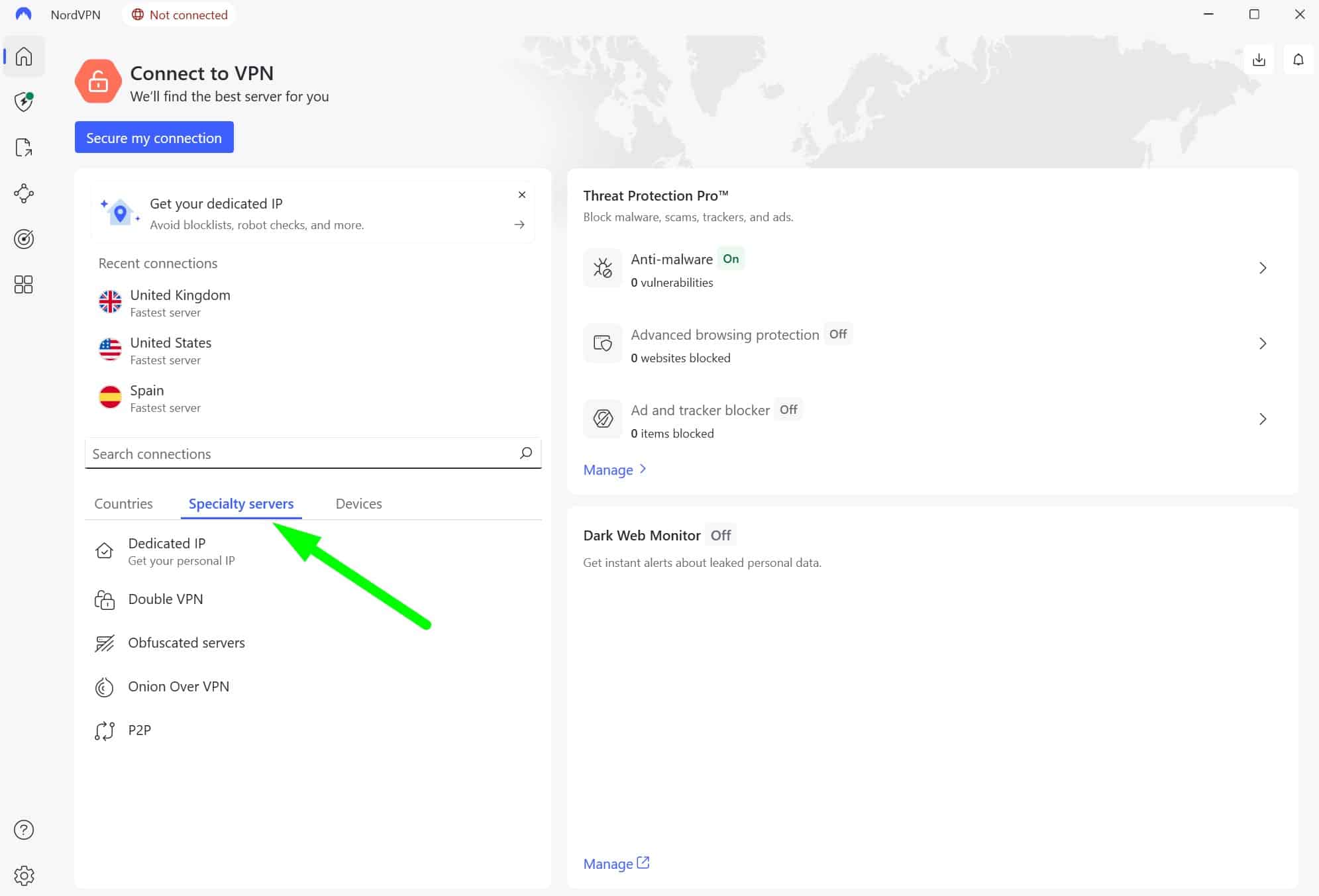Open the notifications bell

(x=1298, y=60)
